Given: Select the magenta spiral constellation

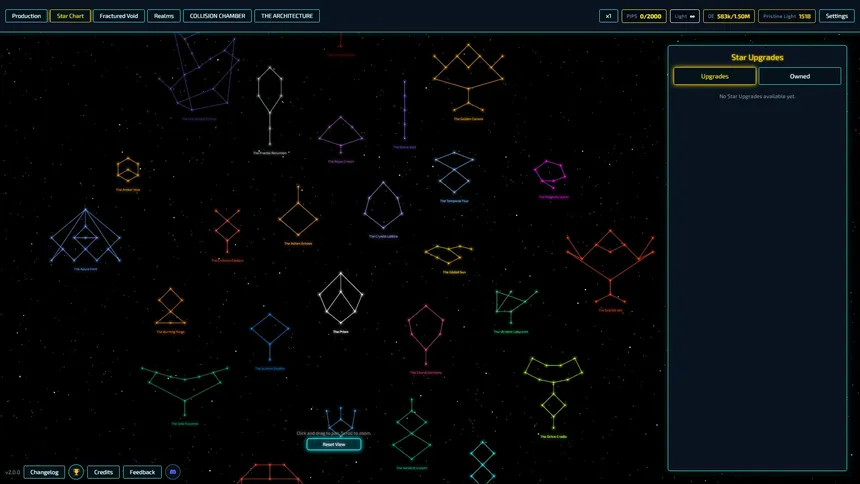Looking at the screenshot, I should pyautogui.click(x=550, y=175).
